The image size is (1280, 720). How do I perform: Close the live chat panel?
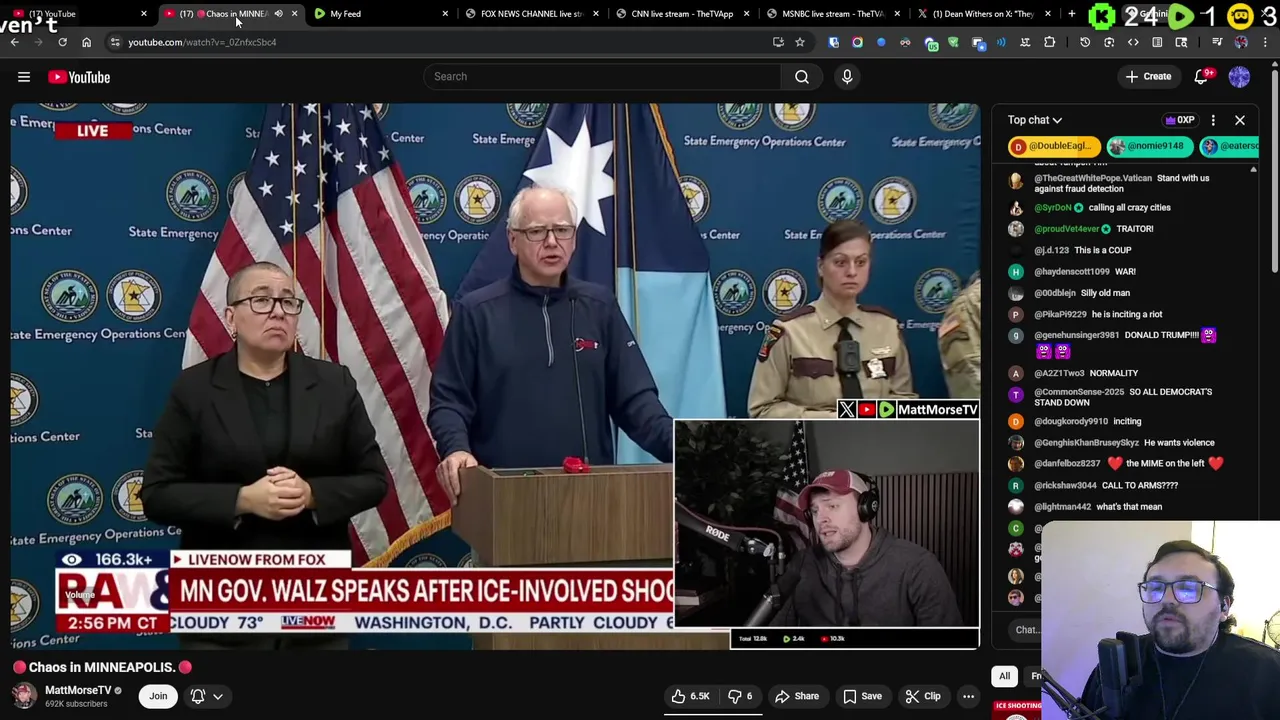(x=1240, y=120)
